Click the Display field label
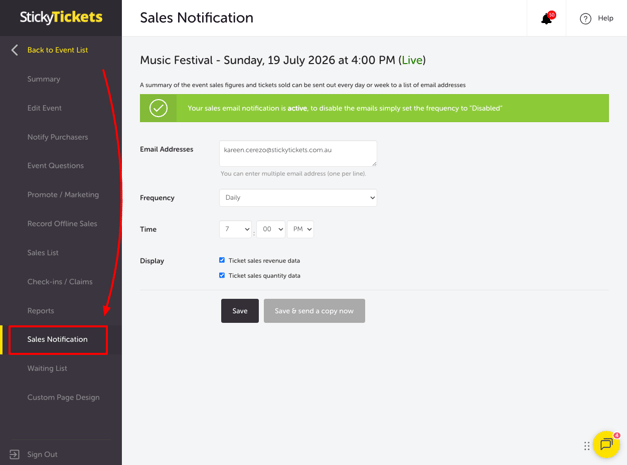Image resolution: width=627 pixels, height=465 pixels. [152, 261]
